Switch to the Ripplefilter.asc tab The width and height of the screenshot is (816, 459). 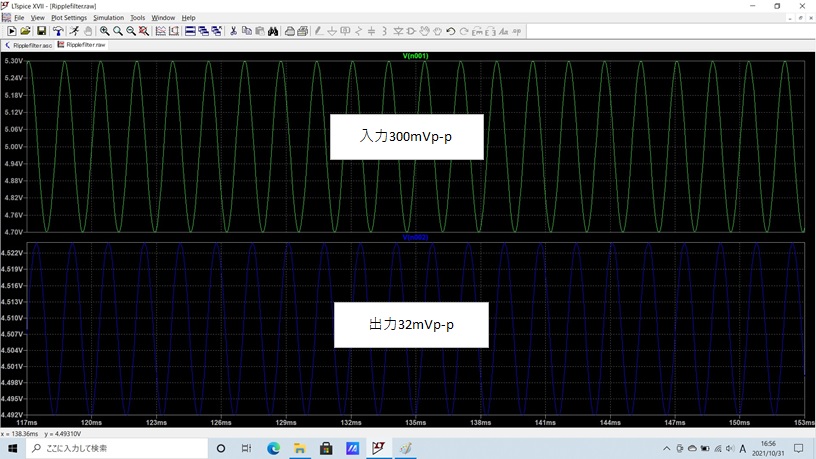[29, 45]
